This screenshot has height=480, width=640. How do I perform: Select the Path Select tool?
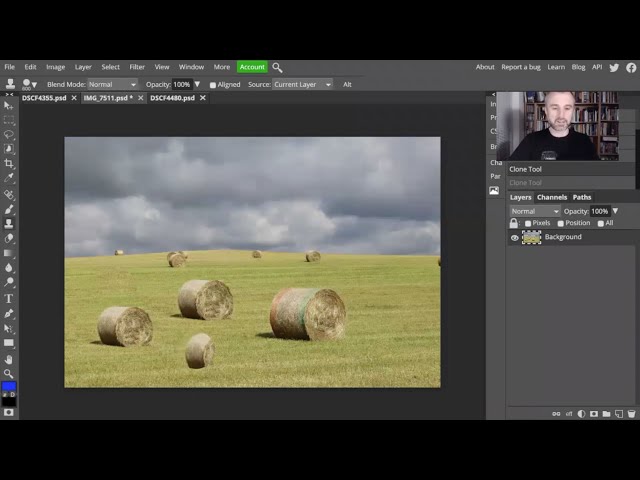(x=9, y=329)
